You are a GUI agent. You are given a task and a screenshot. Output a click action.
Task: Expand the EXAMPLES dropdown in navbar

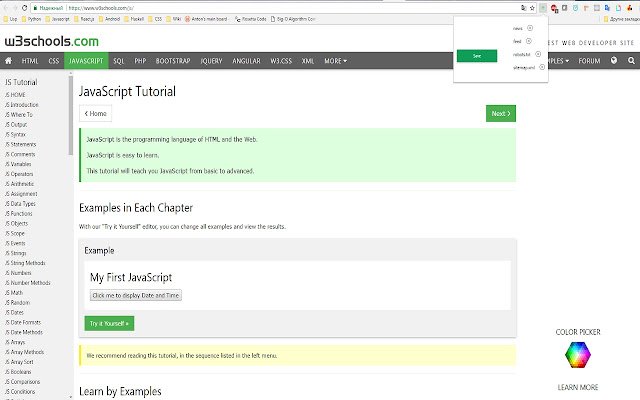click(559, 60)
